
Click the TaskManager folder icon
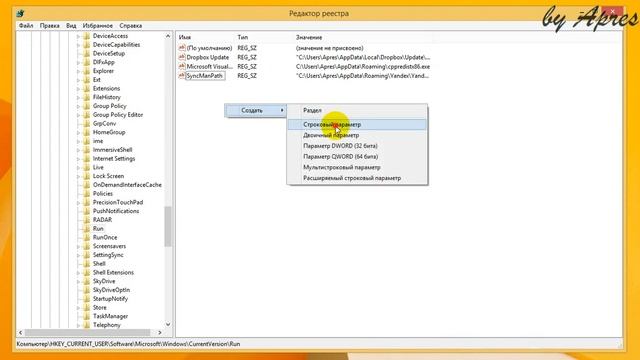pyautogui.click(x=87, y=316)
